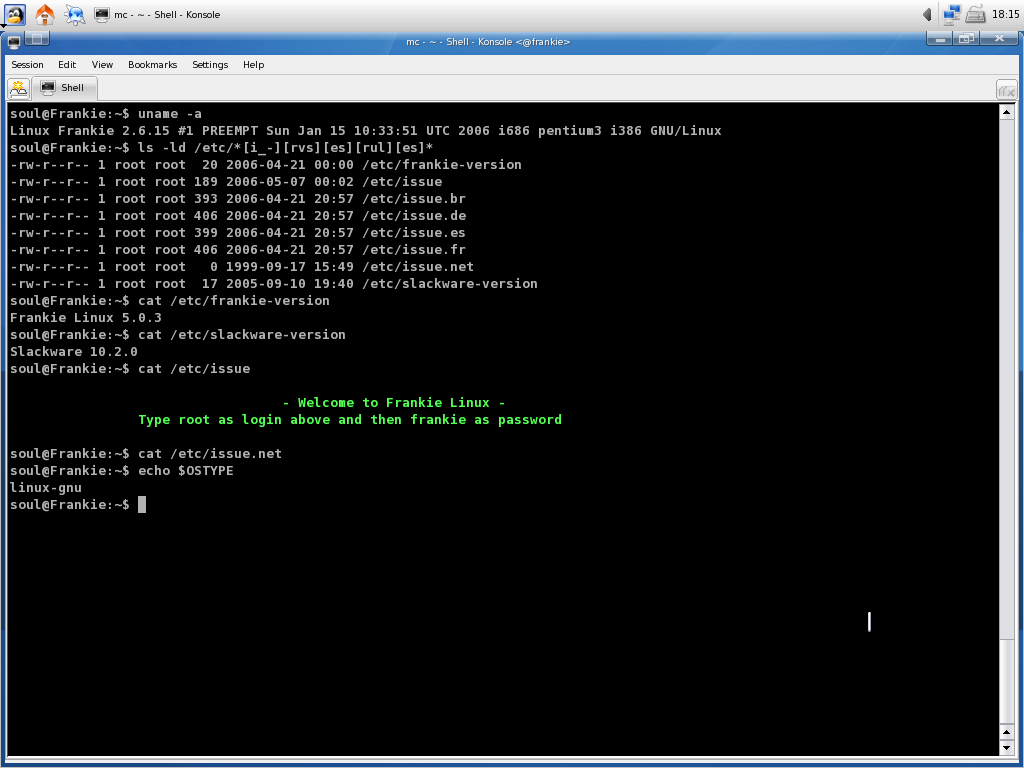Minimize the Konsole window
1024x768 pixels.
click(940, 39)
